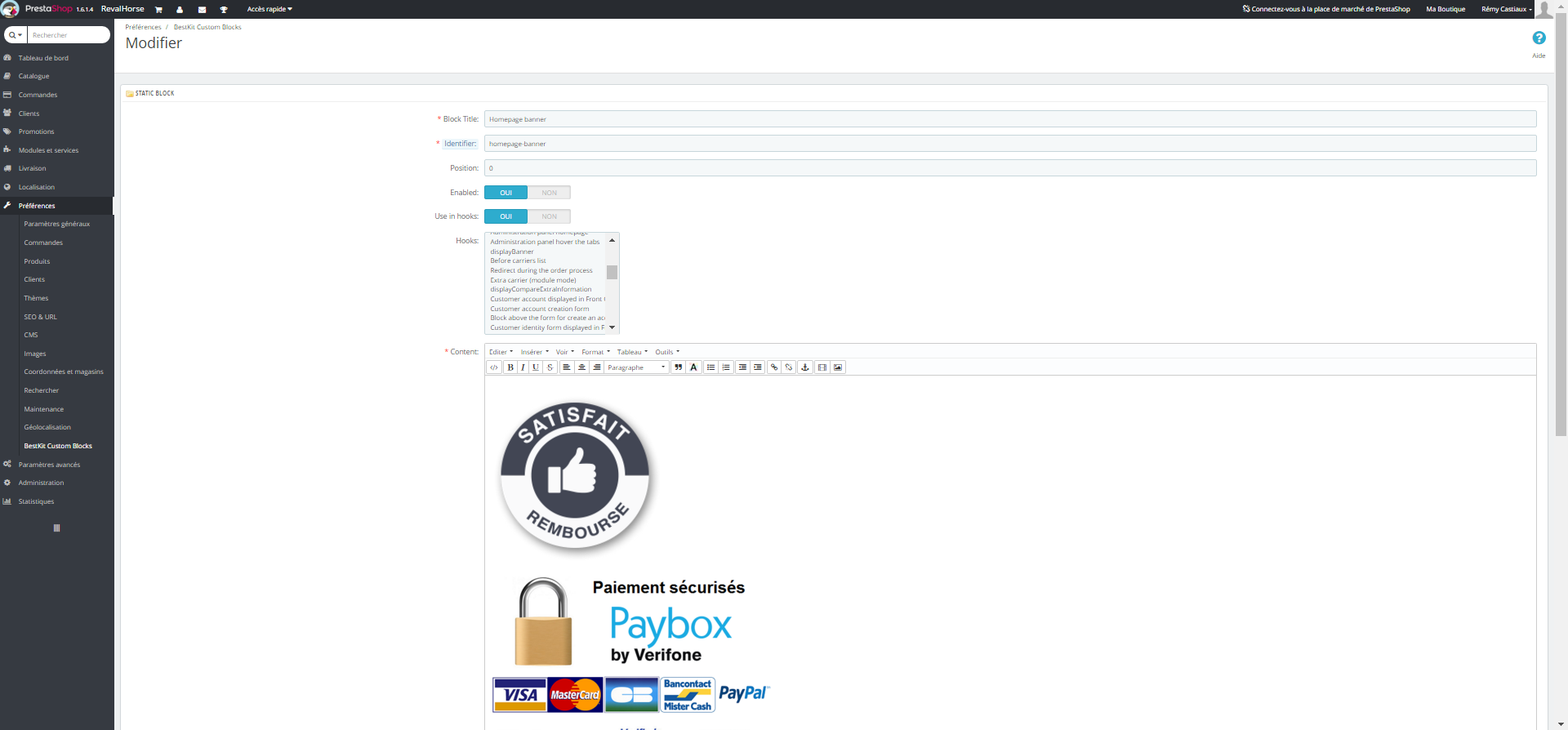
Task: Remove the link in editor
Action: (789, 367)
